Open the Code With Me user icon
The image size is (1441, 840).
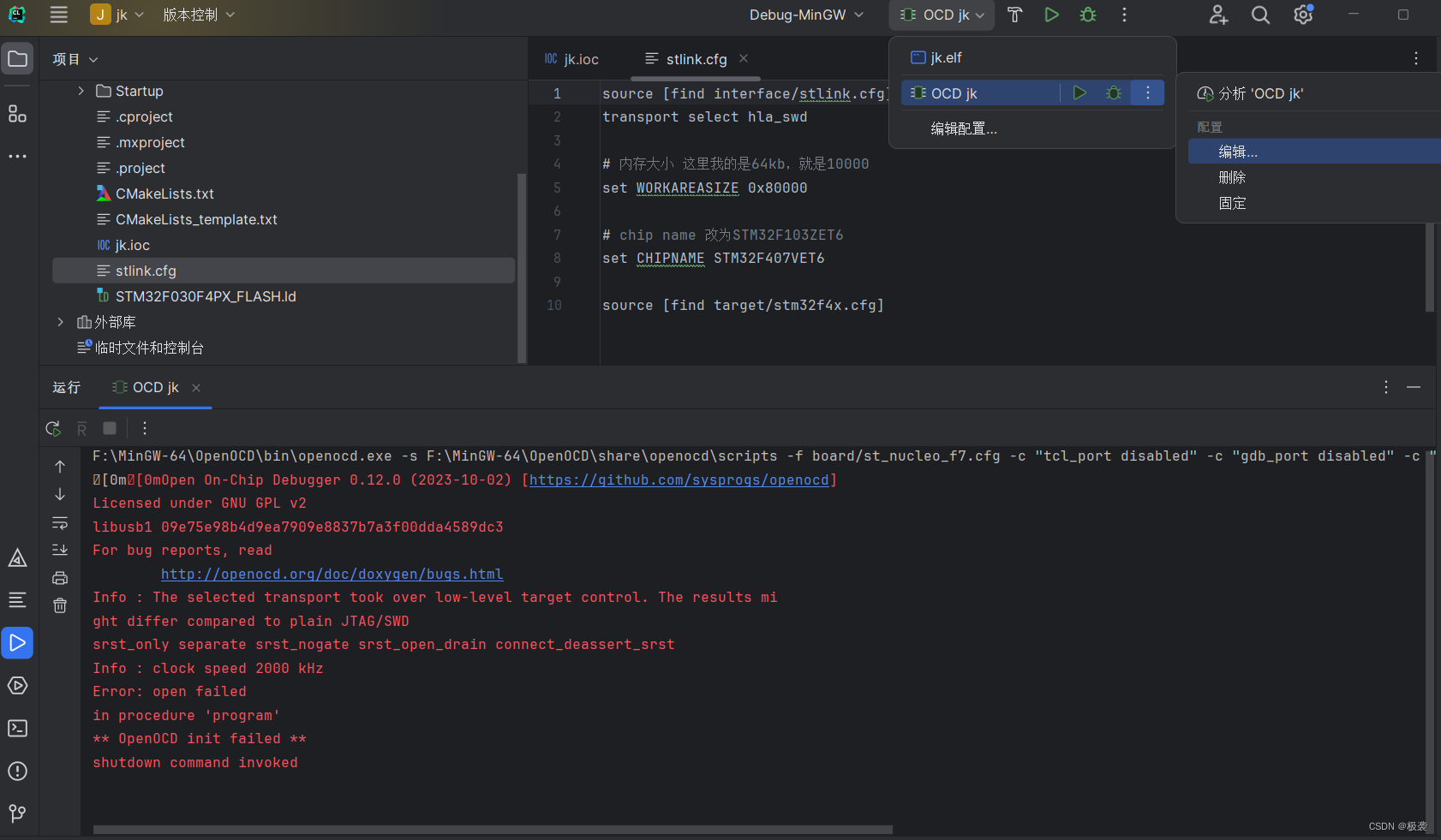1218,15
